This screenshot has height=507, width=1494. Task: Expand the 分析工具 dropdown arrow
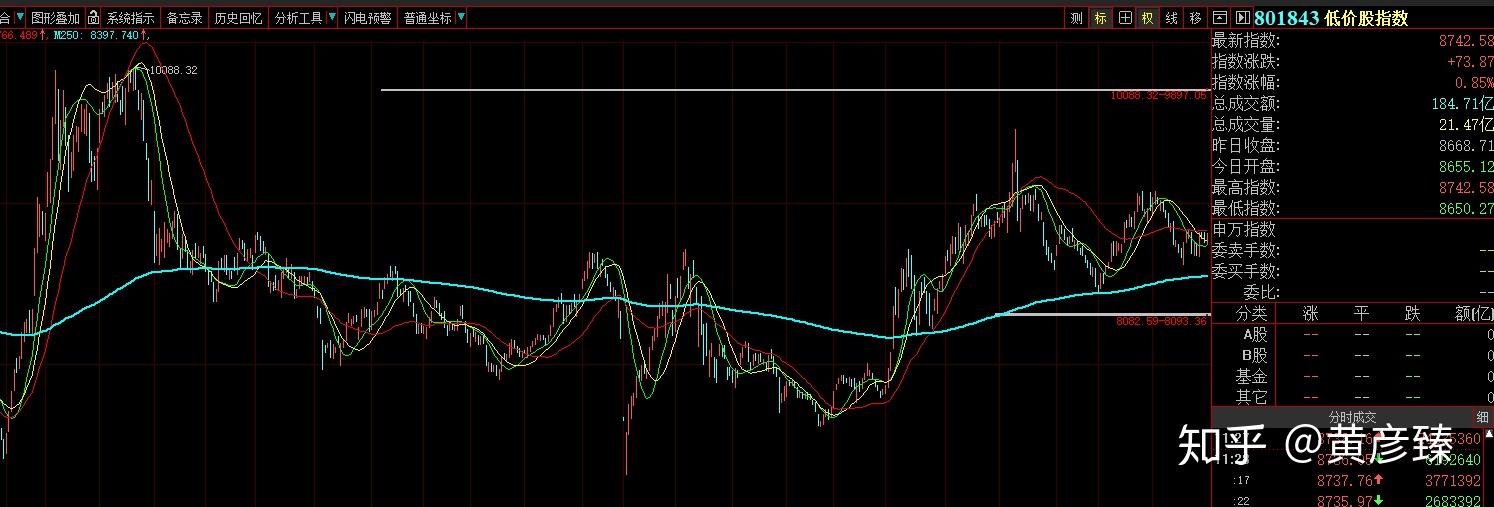pyautogui.click(x=332, y=18)
